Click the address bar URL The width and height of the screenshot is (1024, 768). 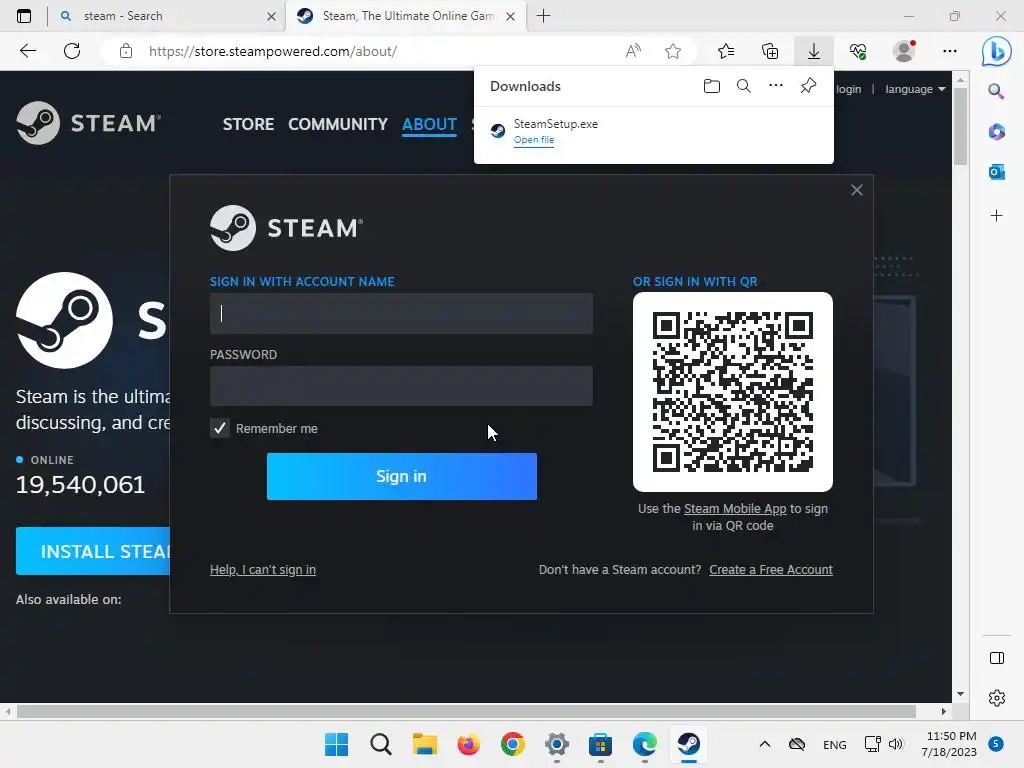[x=272, y=51]
